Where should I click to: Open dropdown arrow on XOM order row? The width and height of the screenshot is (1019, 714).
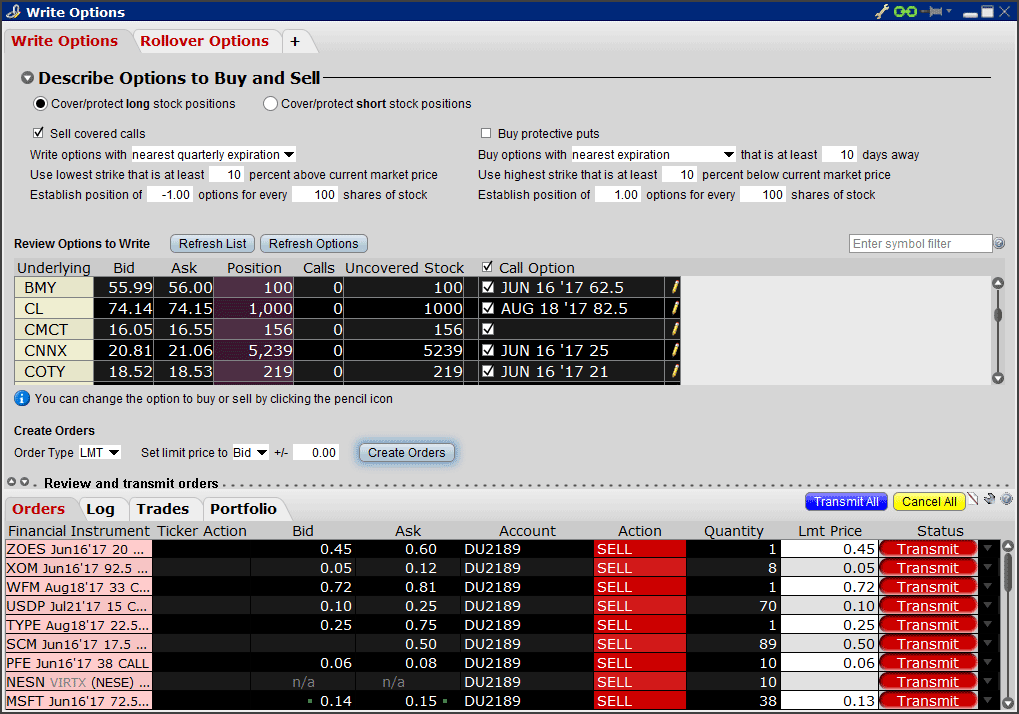[988, 568]
